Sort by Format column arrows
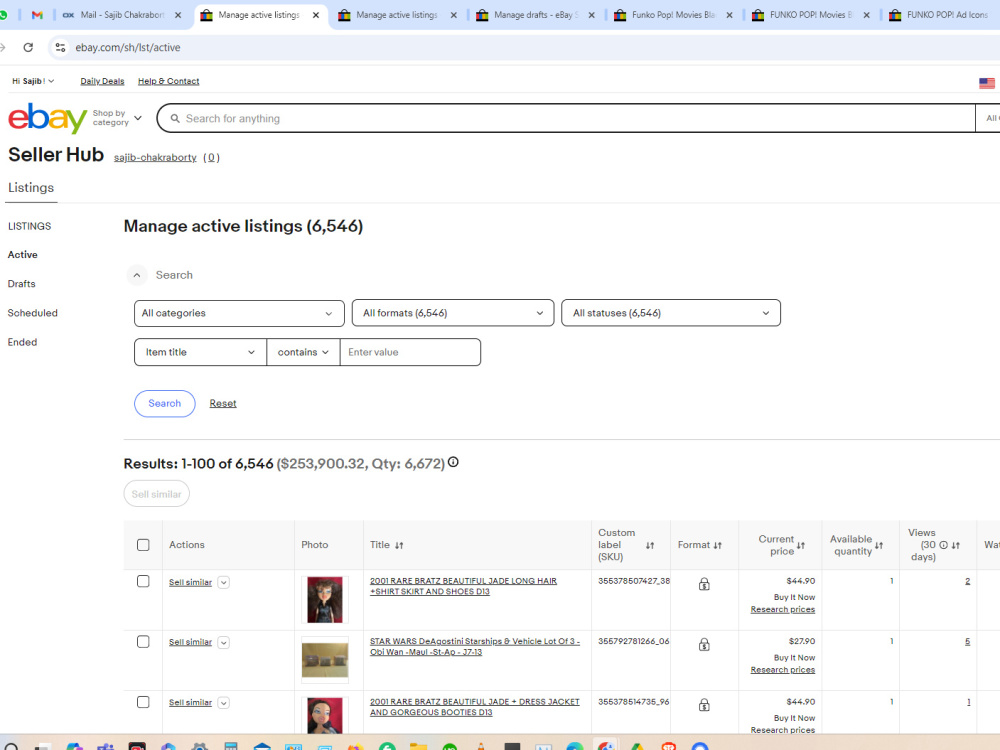The width and height of the screenshot is (1000, 750). pos(717,545)
